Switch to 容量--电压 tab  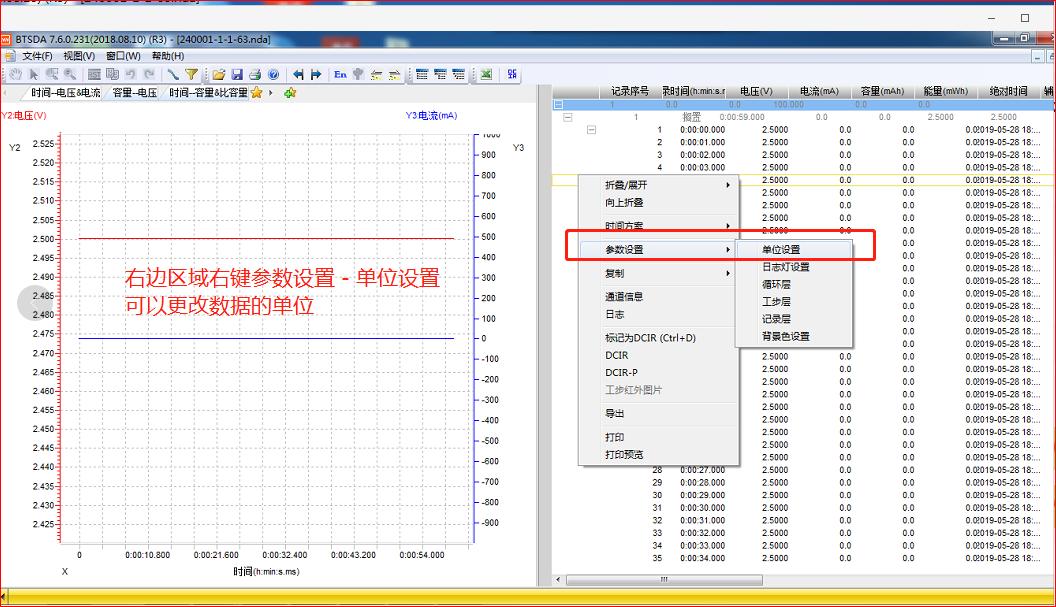[x=135, y=93]
